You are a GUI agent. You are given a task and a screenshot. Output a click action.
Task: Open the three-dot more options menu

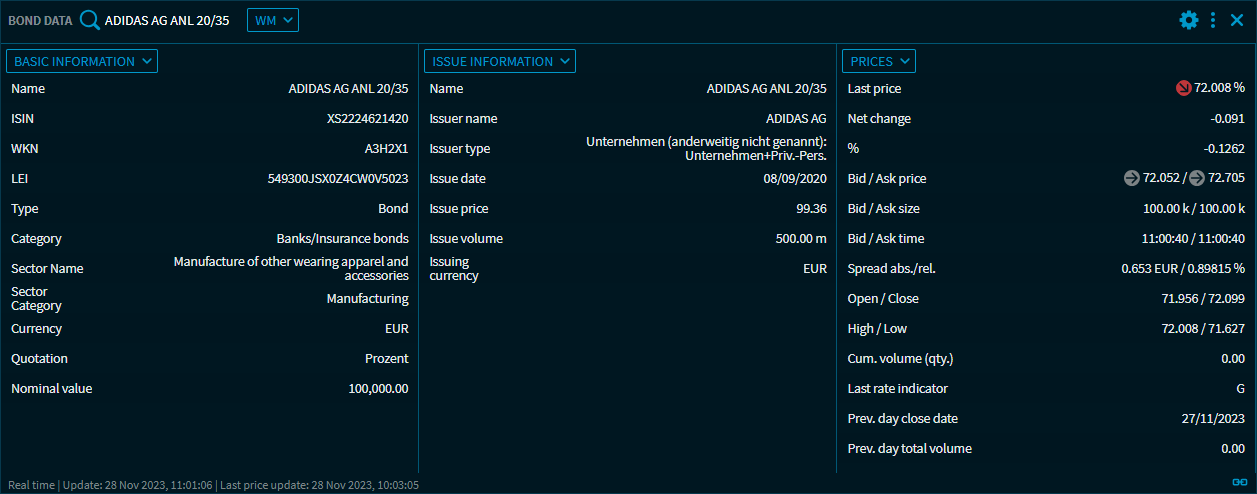[1213, 20]
